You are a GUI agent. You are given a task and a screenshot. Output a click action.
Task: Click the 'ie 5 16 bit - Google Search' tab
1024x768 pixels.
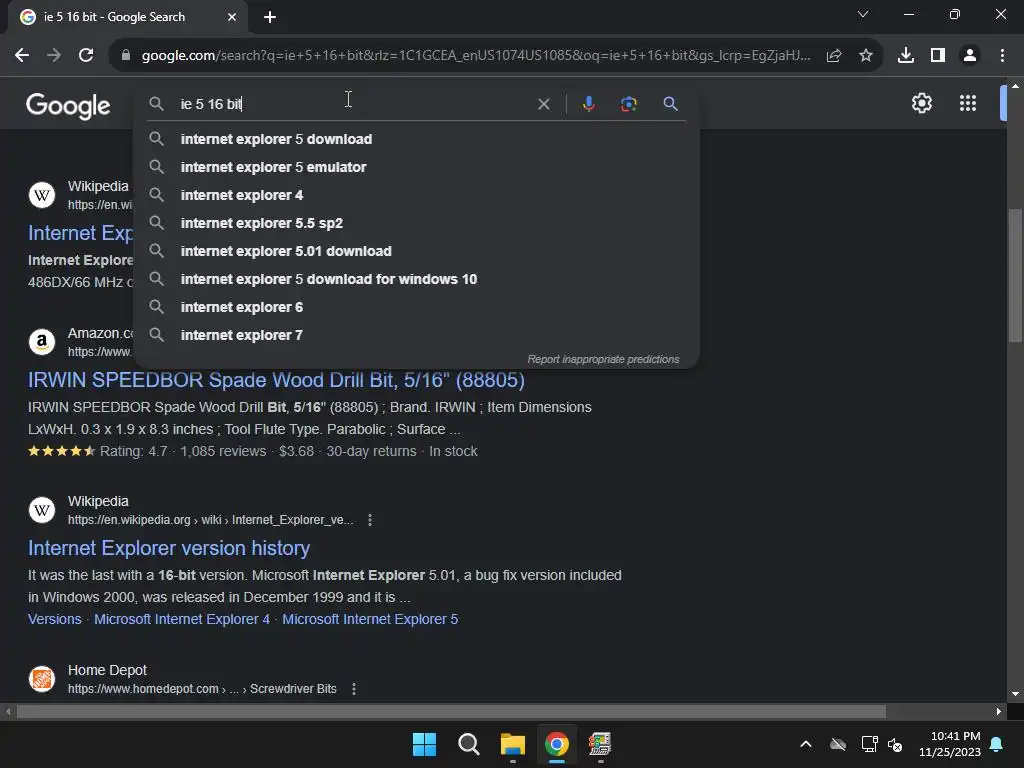[x=127, y=17]
